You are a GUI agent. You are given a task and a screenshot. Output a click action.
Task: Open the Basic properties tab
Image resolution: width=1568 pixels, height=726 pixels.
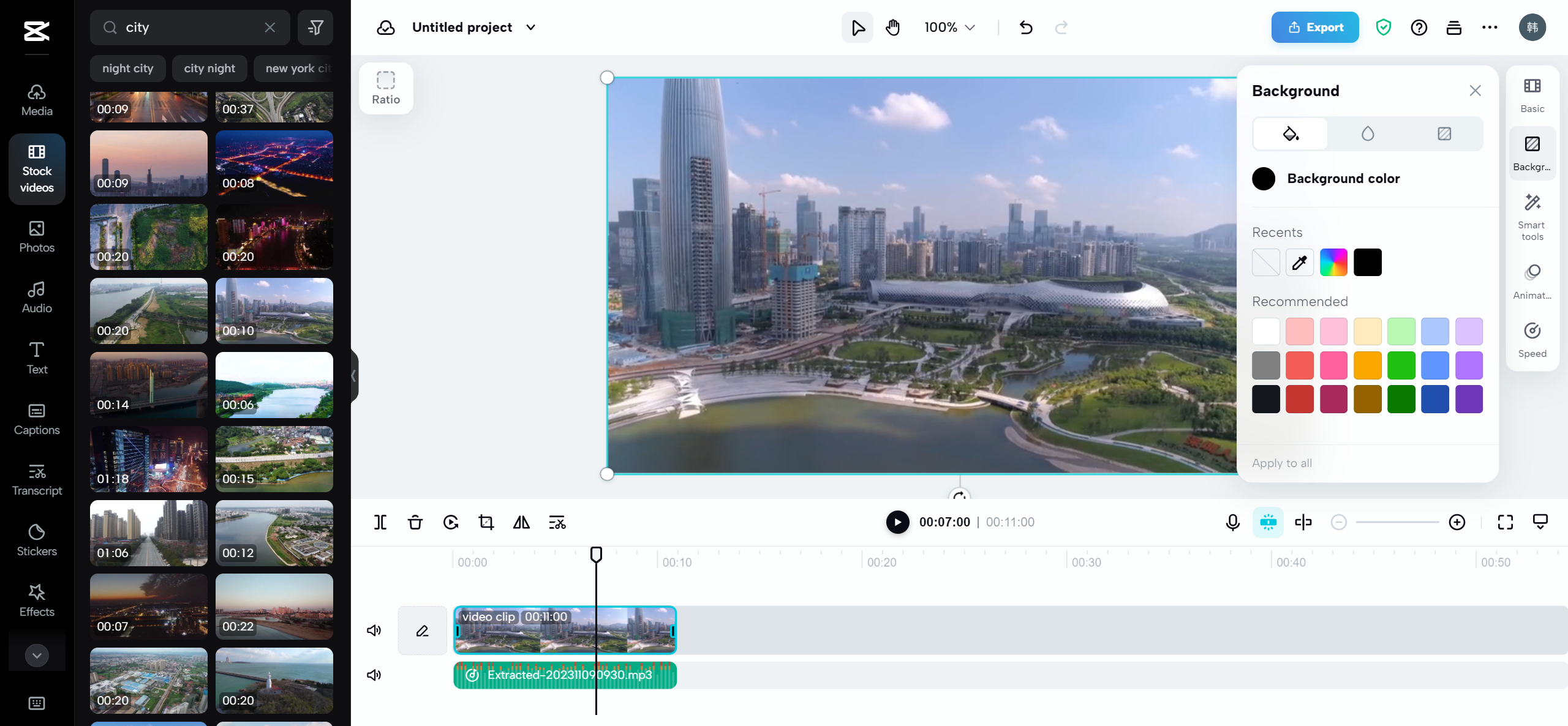(1532, 95)
